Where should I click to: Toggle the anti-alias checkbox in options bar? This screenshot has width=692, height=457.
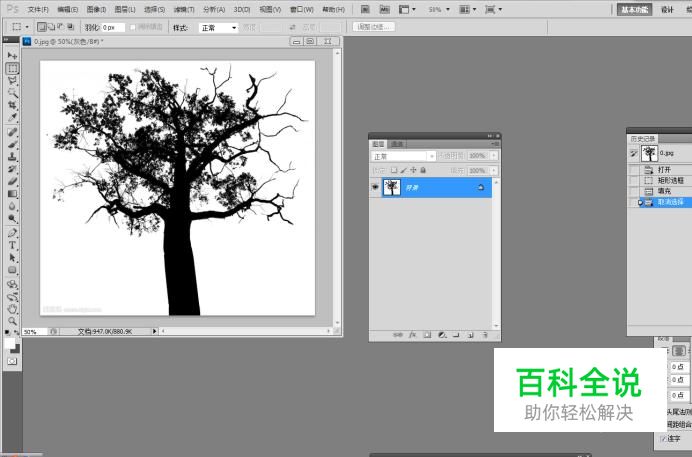pos(132,27)
